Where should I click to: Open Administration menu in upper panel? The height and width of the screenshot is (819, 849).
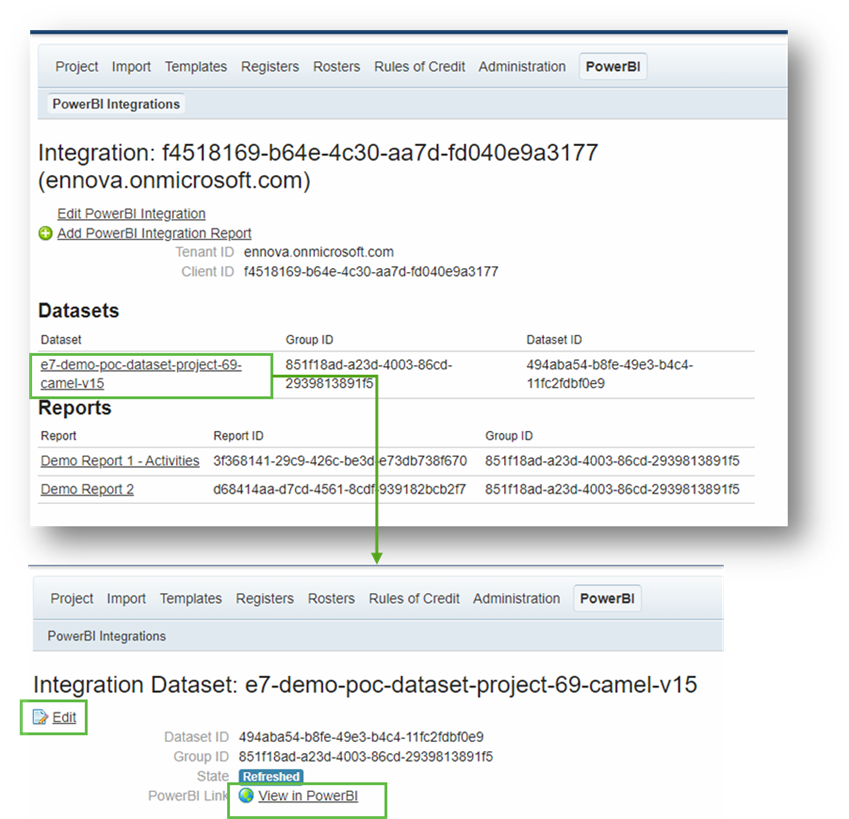point(522,67)
